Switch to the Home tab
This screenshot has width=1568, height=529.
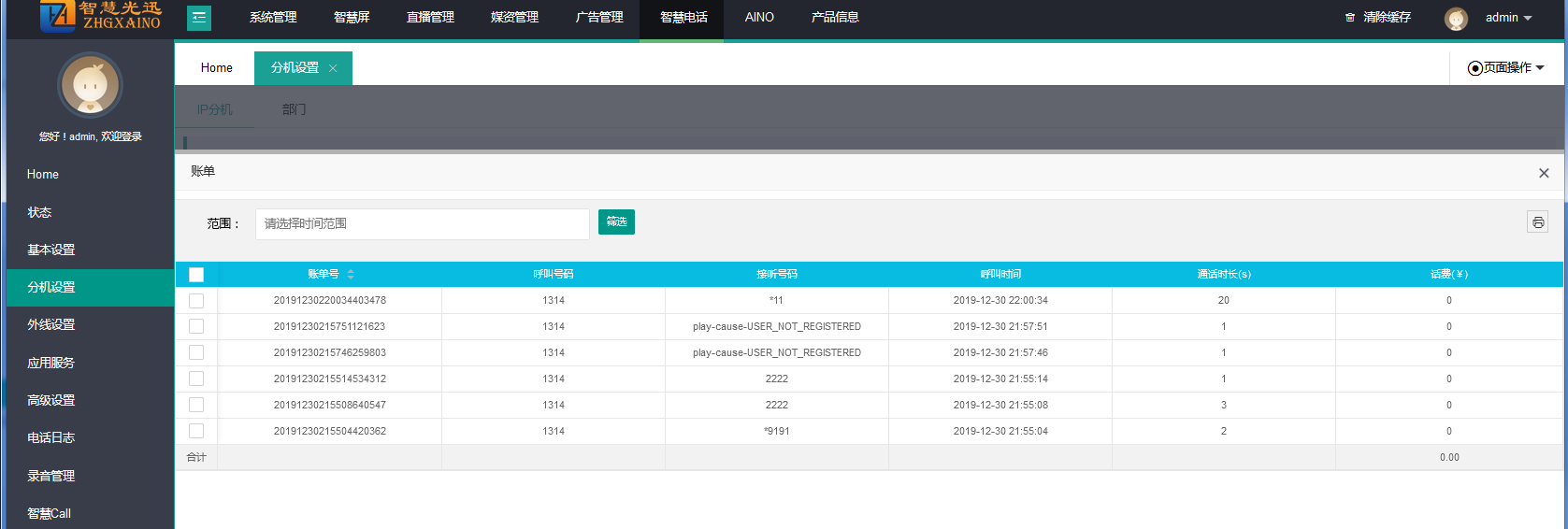pyautogui.click(x=216, y=68)
